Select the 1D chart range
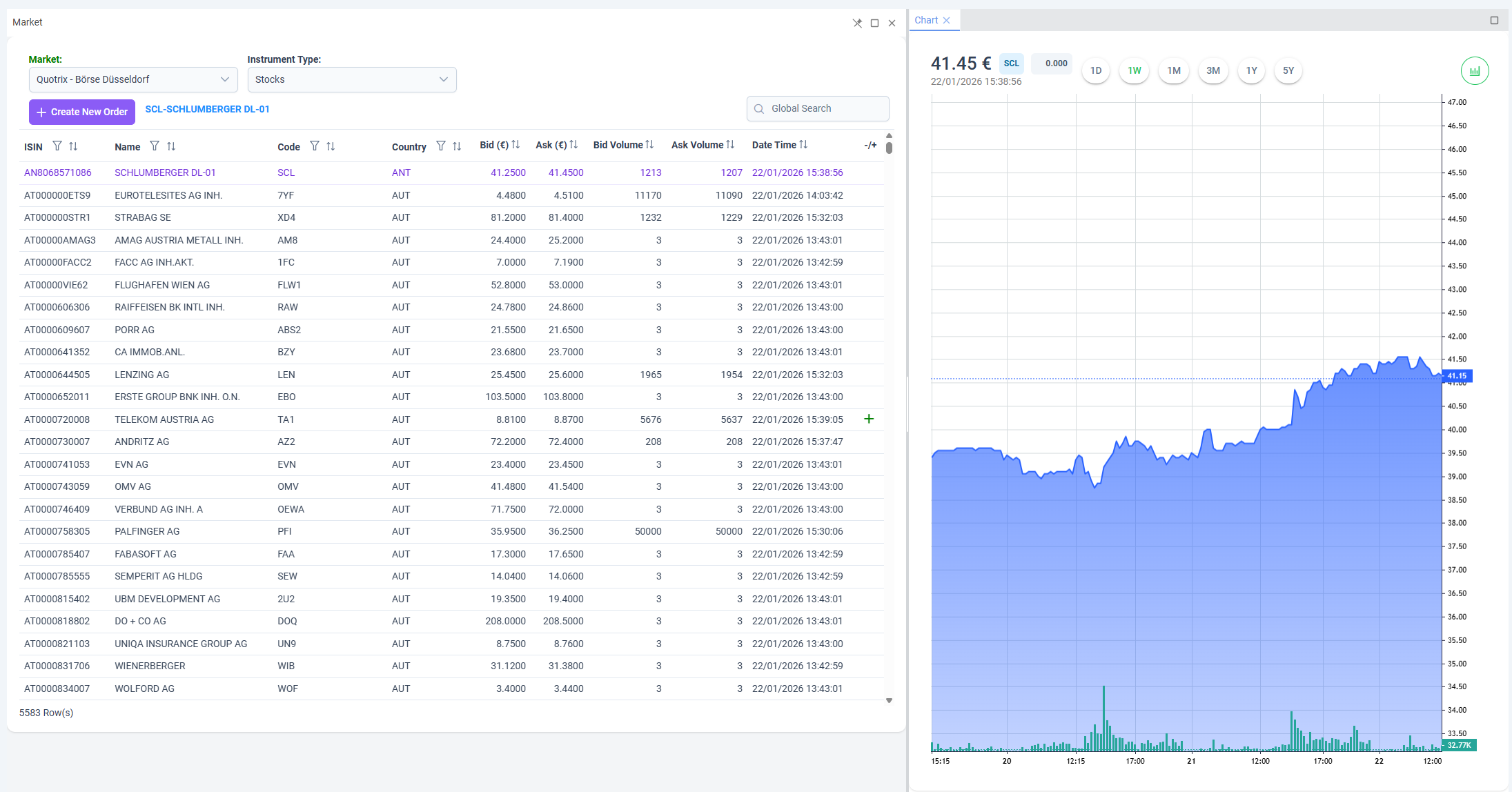This screenshot has width=1512, height=792. (x=1096, y=70)
